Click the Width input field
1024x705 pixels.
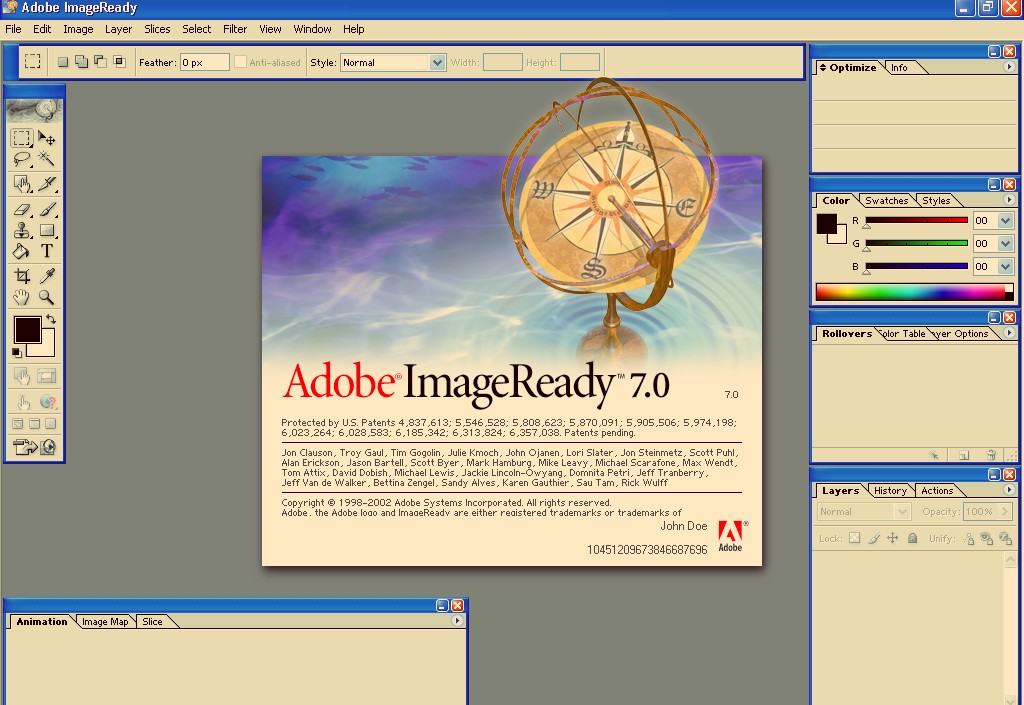point(502,63)
